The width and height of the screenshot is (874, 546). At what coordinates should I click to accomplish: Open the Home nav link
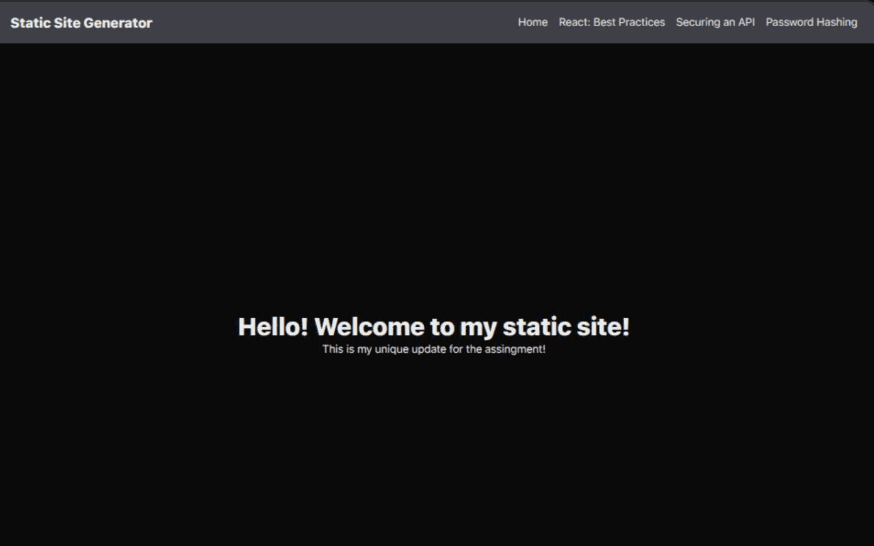(532, 22)
